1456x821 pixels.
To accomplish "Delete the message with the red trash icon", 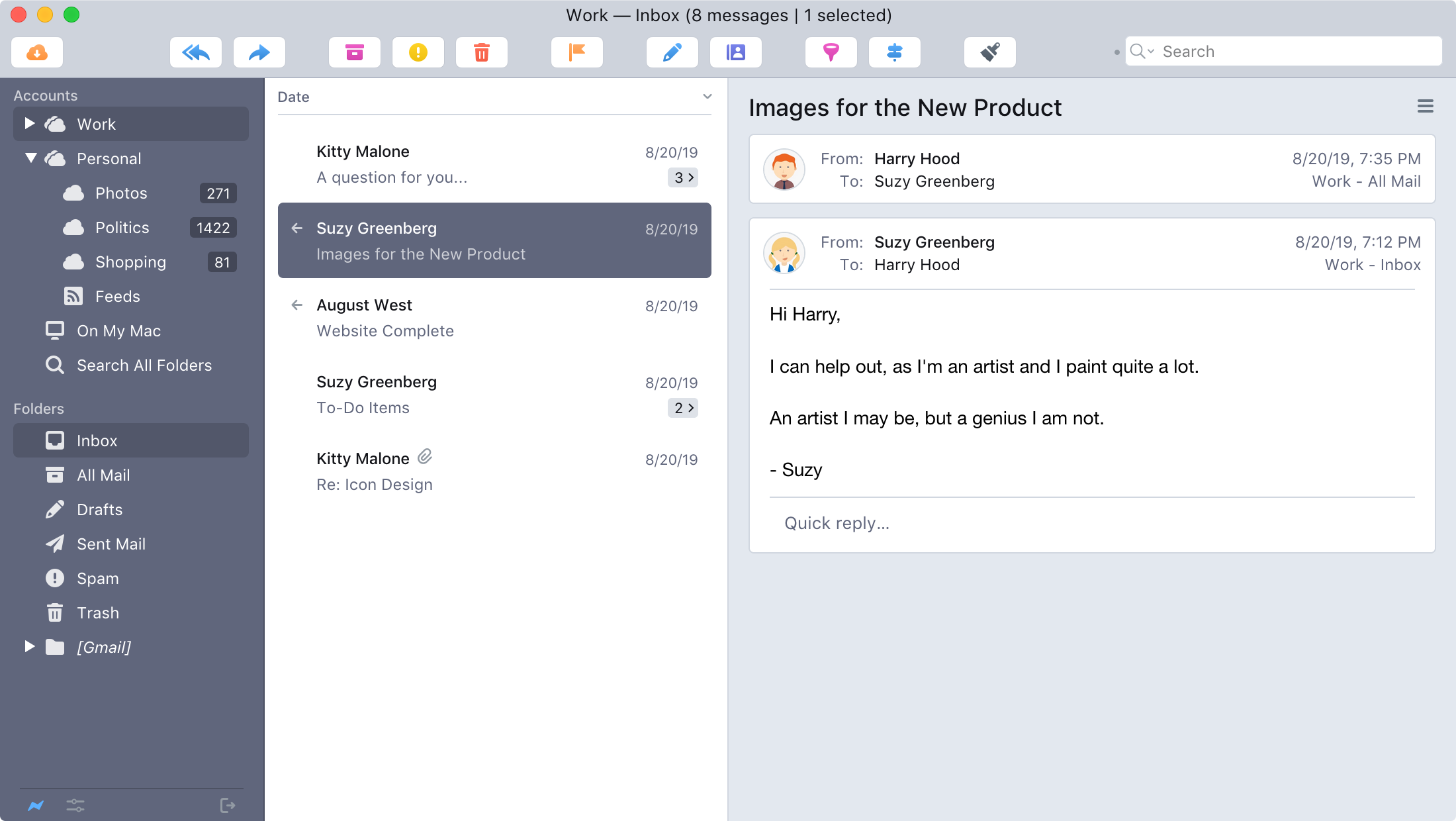I will point(482,52).
